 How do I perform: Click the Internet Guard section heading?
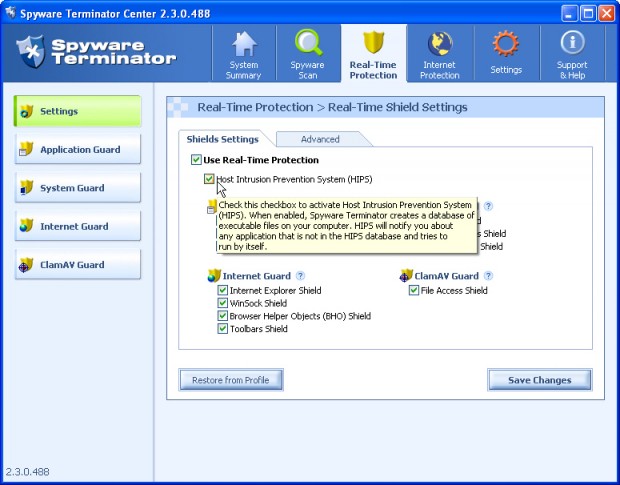coord(257,276)
